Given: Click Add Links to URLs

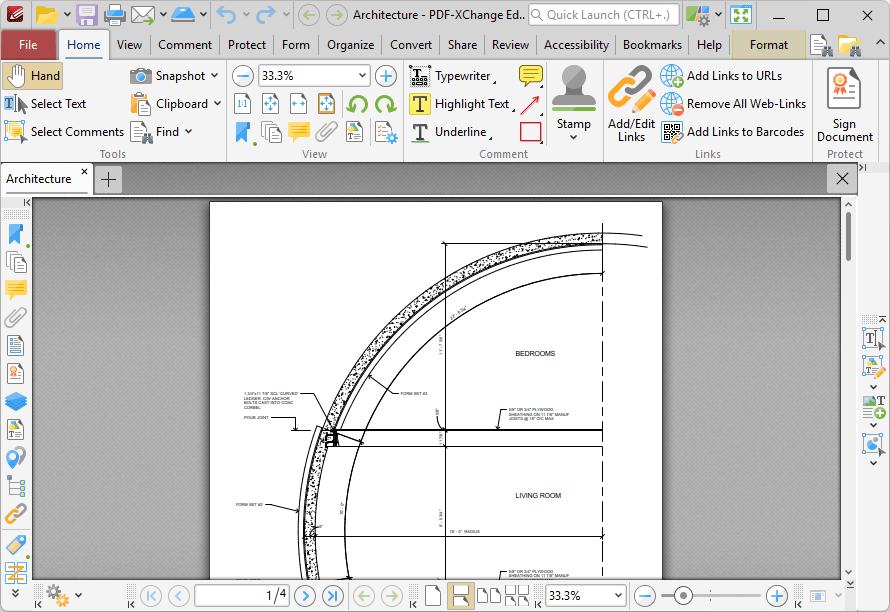Looking at the screenshot, I should click(721, 76).
